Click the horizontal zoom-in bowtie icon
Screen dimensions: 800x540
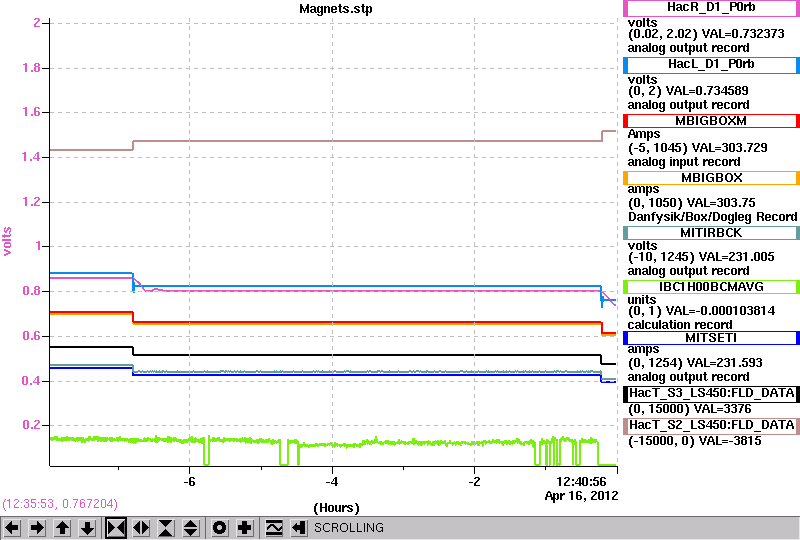pyautogui.click(x=116, y=528)
